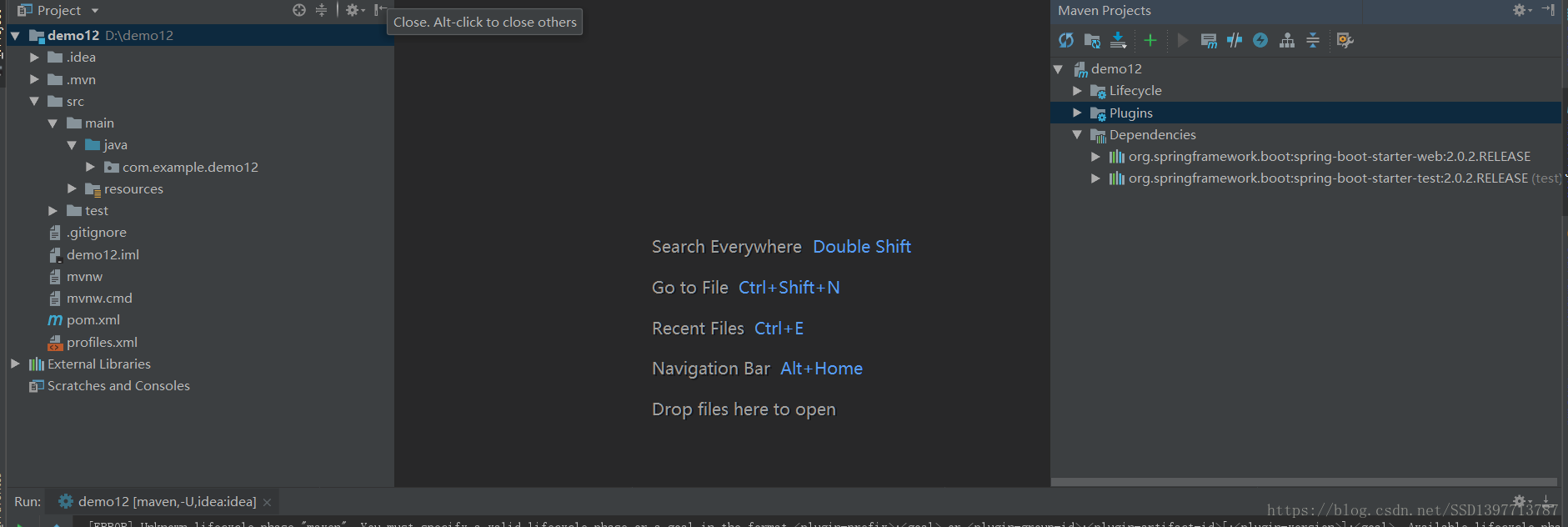1568x527 pixels.
Task: Expand the test folder
Action: [x=53, y=211]
